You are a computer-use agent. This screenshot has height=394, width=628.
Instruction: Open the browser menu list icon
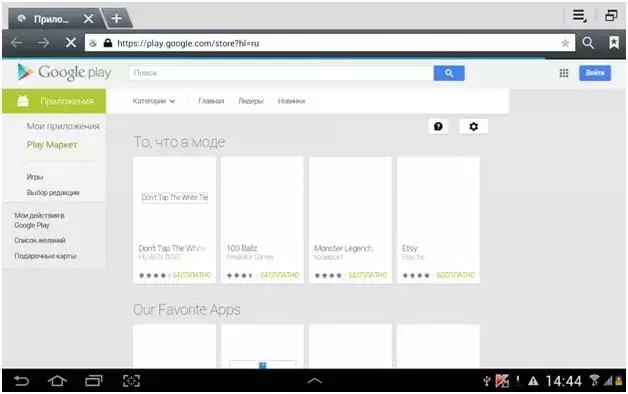580,16
